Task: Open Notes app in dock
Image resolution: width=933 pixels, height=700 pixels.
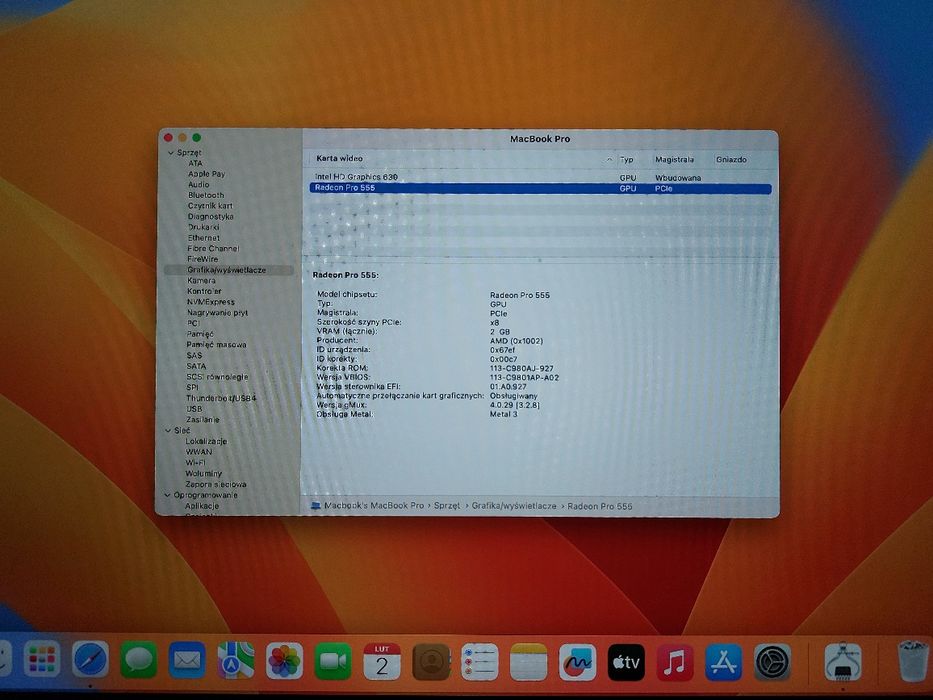Action: click(528, 661)
